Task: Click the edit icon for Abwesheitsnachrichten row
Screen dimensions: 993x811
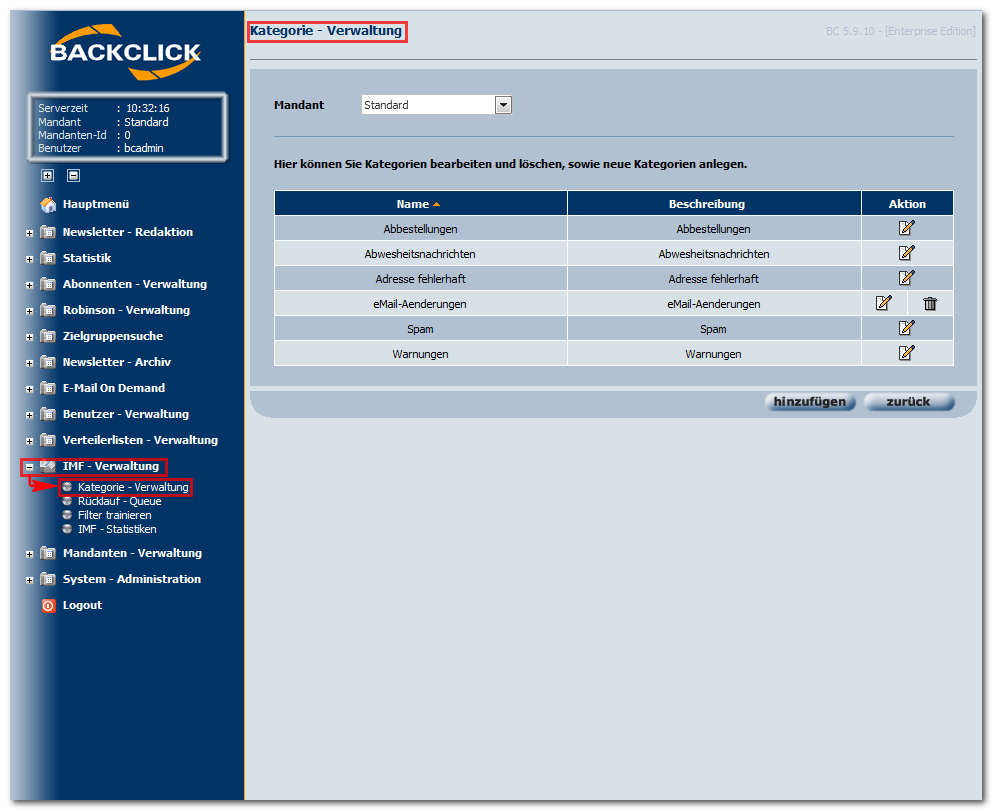Action: point(906,253)
